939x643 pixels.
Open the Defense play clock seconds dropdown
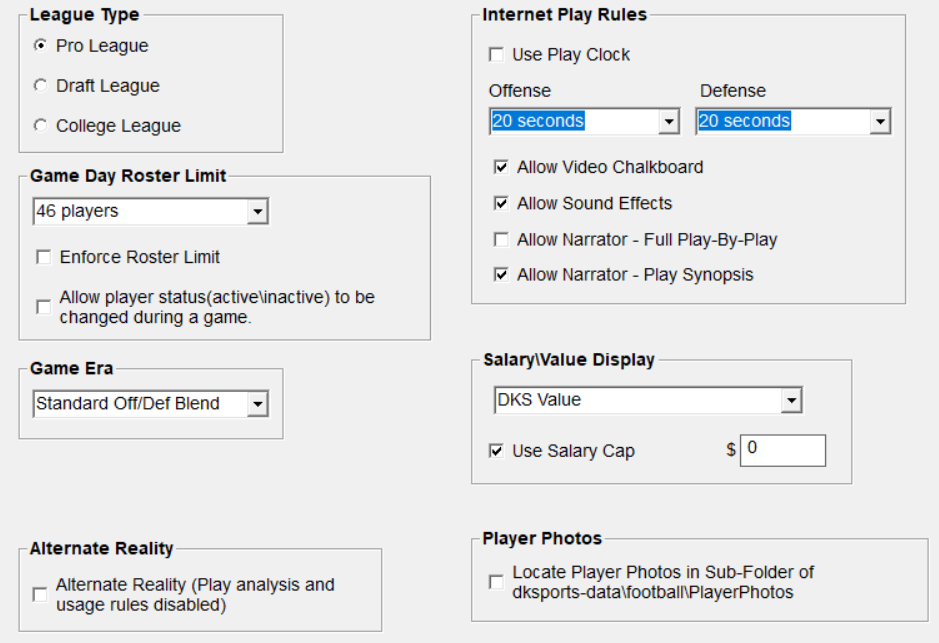(x=880, y=122)
